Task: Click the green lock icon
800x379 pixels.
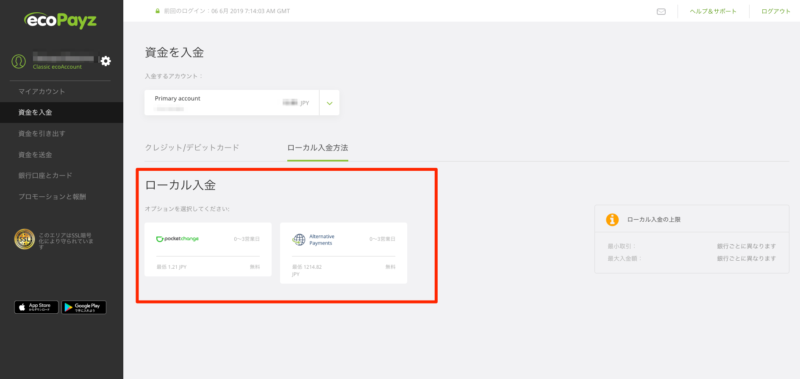Action: click(158, 11)
